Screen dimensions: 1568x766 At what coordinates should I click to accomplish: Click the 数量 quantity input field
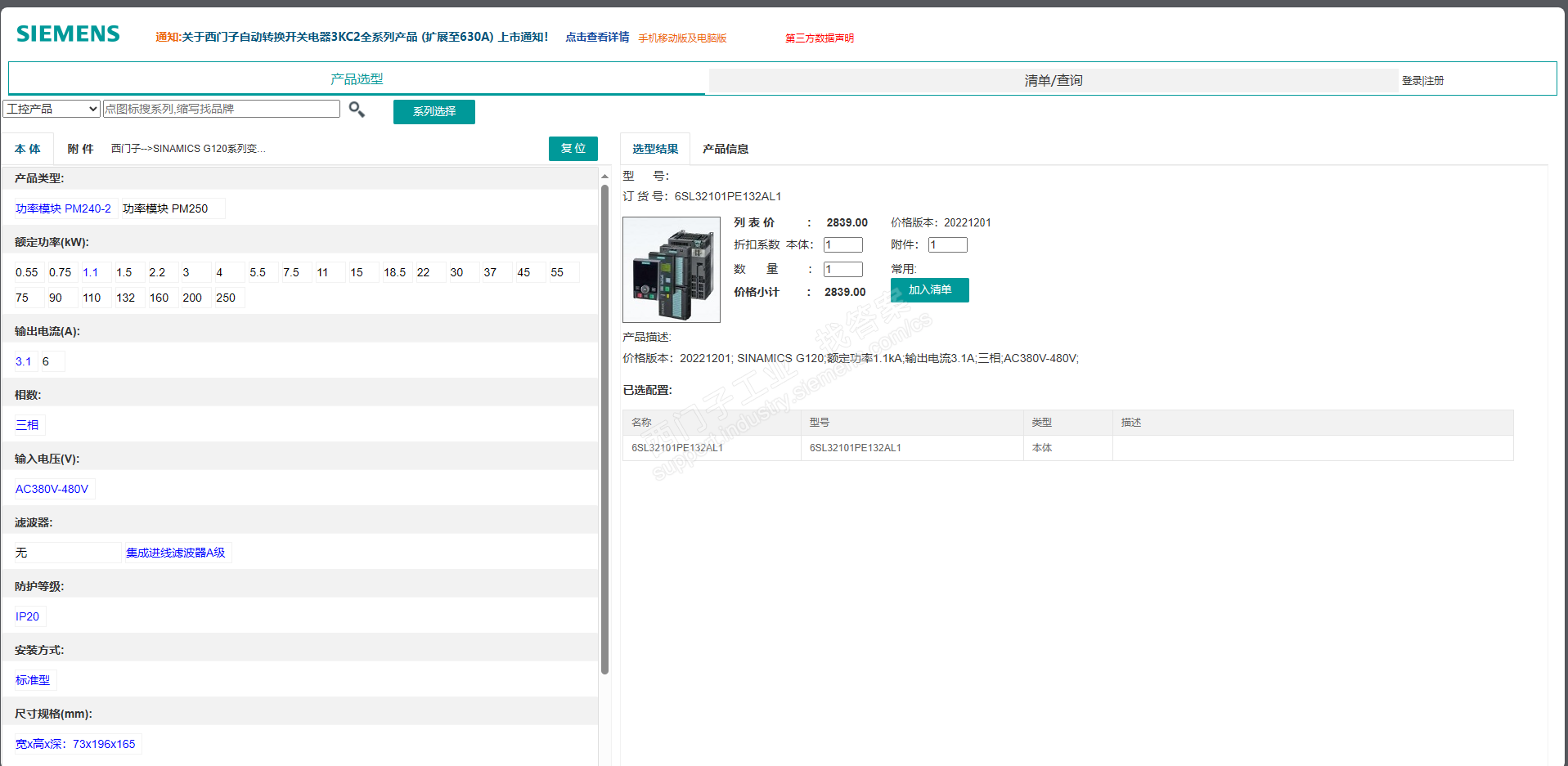843,269
